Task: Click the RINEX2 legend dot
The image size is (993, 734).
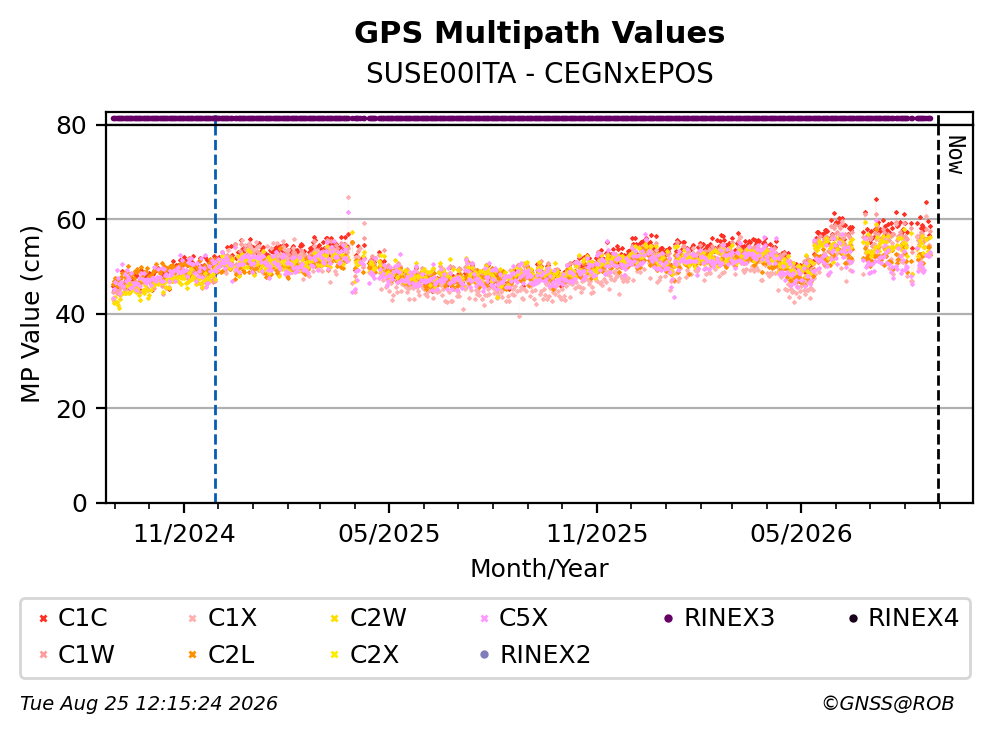Action: (x=485, y=655)
